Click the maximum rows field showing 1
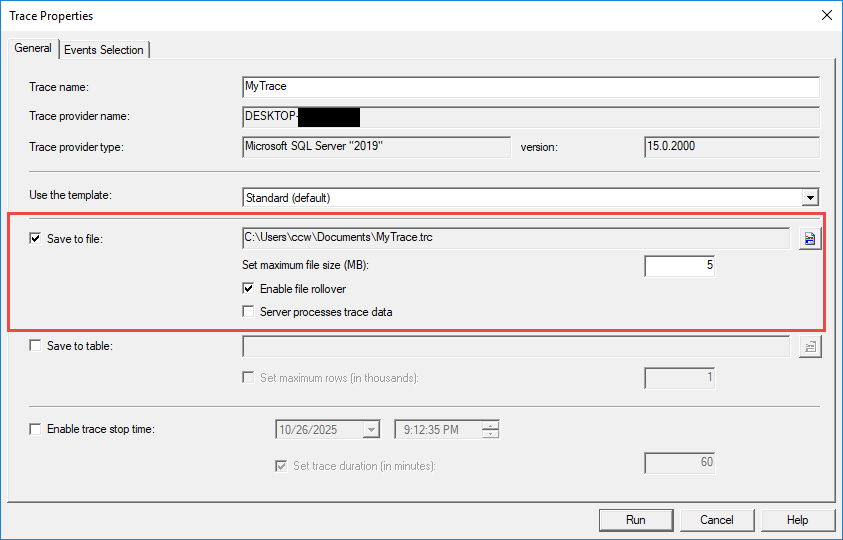Viewport: 843px width, 540px height. pos(680,378)
